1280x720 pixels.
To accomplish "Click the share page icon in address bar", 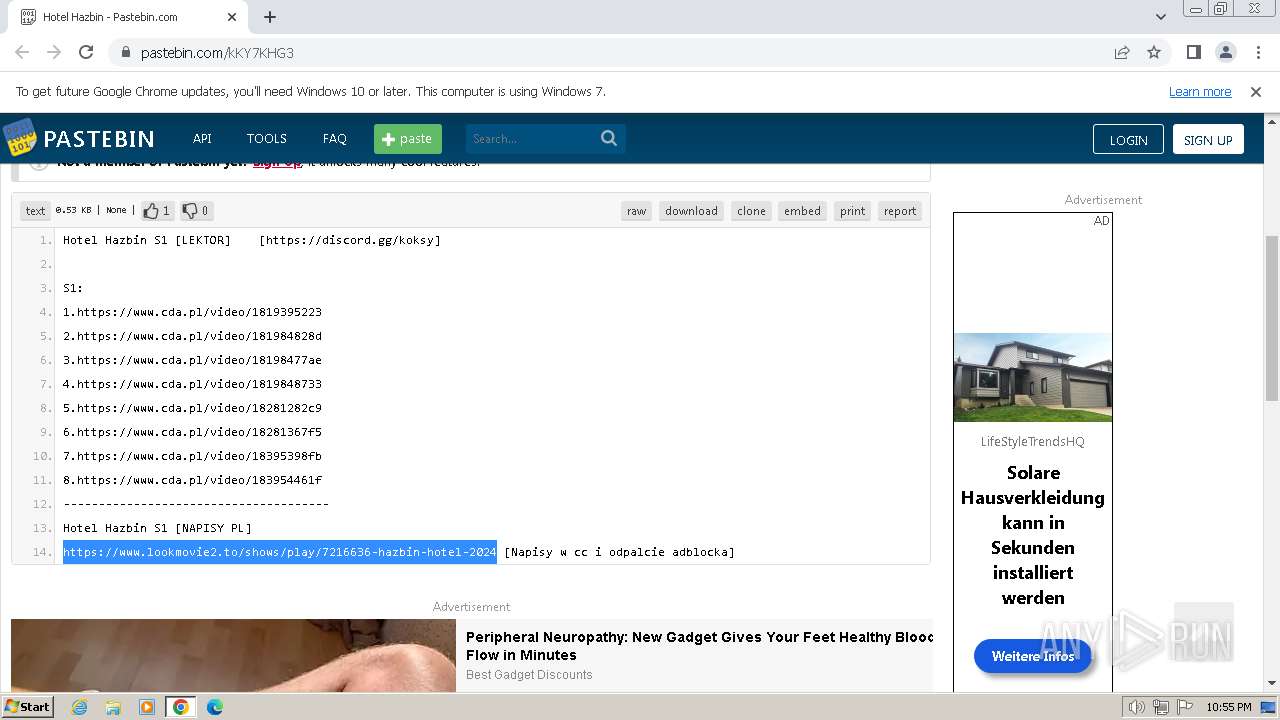I will pyautogui.click(x=1122, y=52).
